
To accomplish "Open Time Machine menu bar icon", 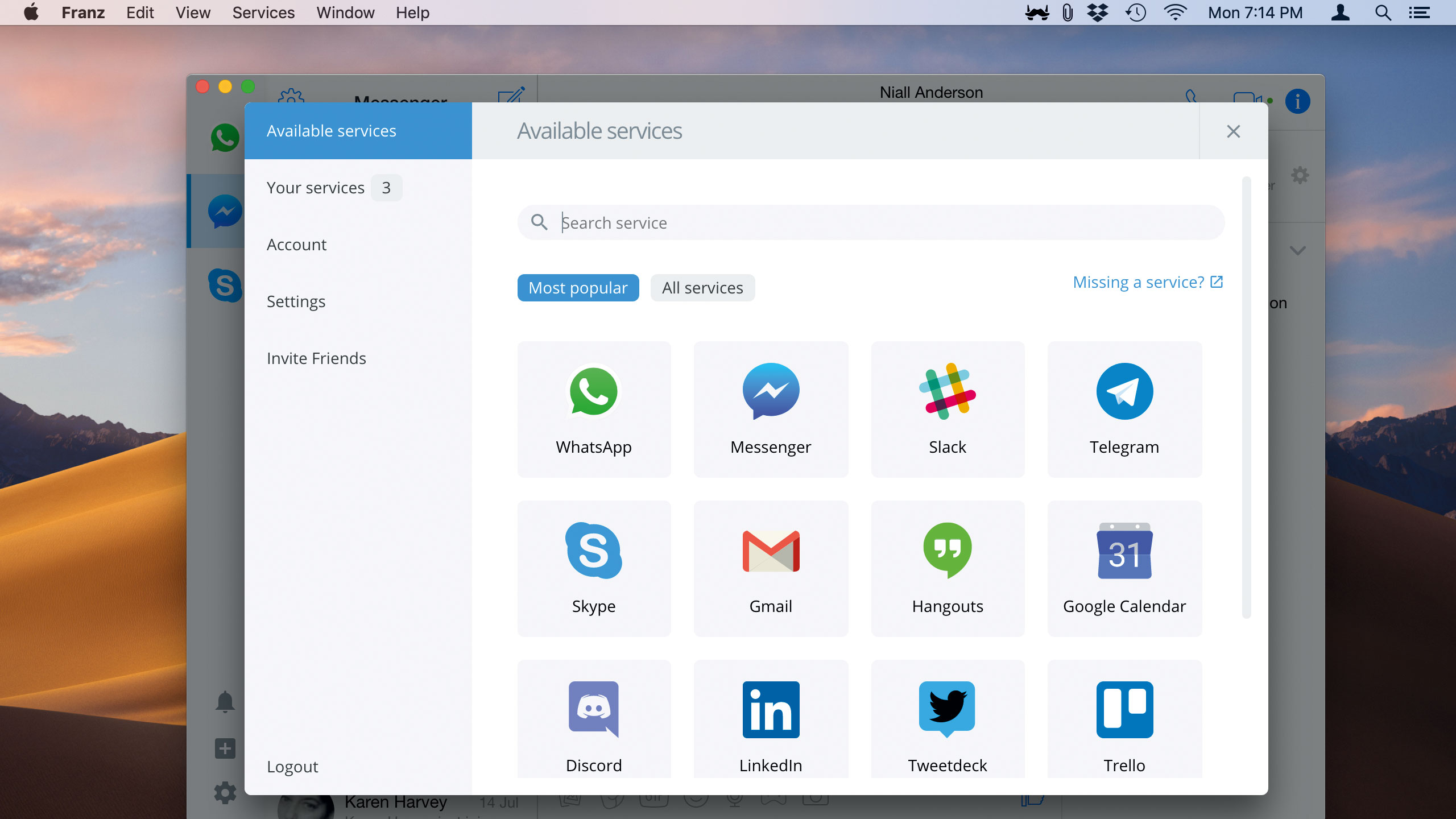I will point(1136,13).
